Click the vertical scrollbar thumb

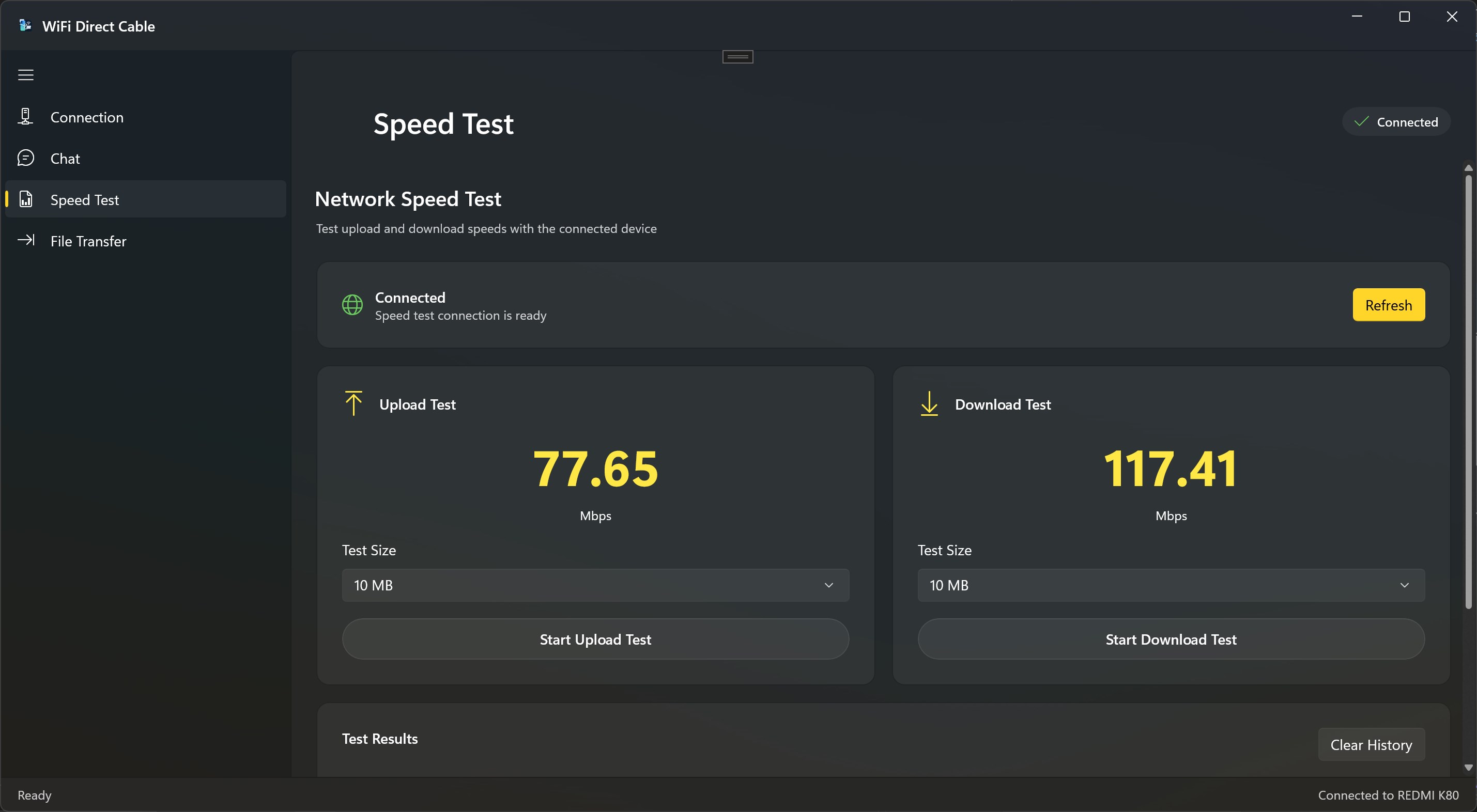pos(1468,393)
